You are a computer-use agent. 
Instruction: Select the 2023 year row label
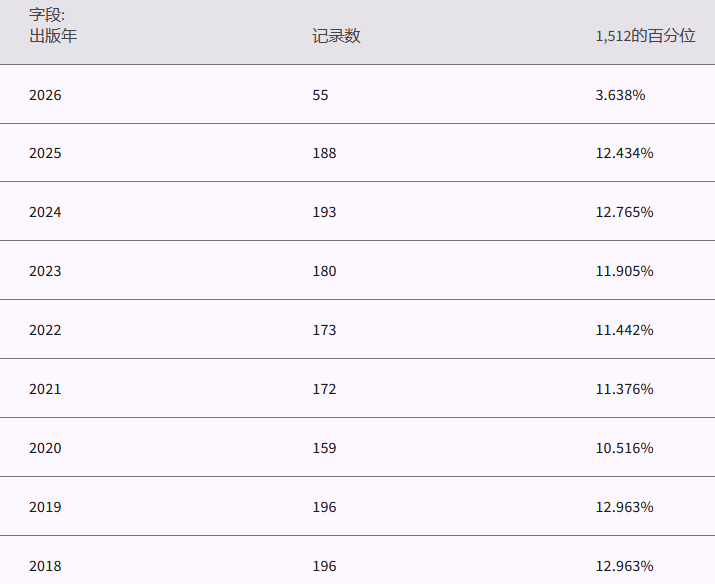(x=45, y=271)
